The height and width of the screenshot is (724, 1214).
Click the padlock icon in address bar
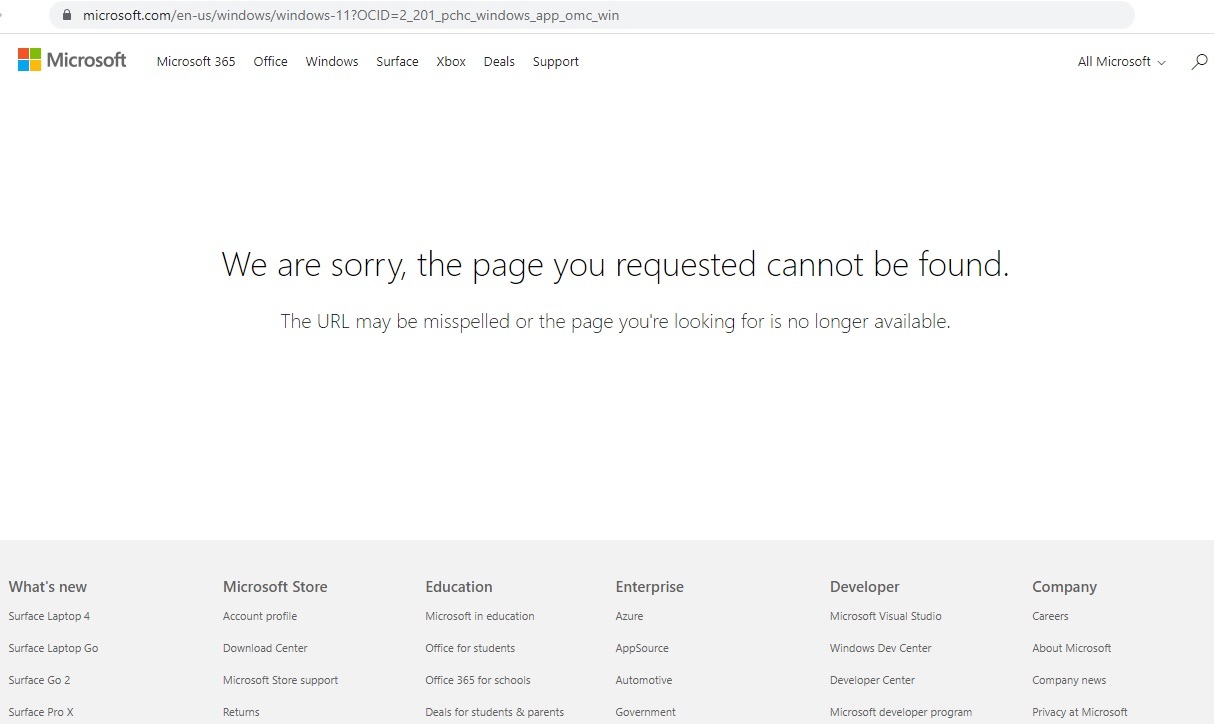(x=67, y=15)
